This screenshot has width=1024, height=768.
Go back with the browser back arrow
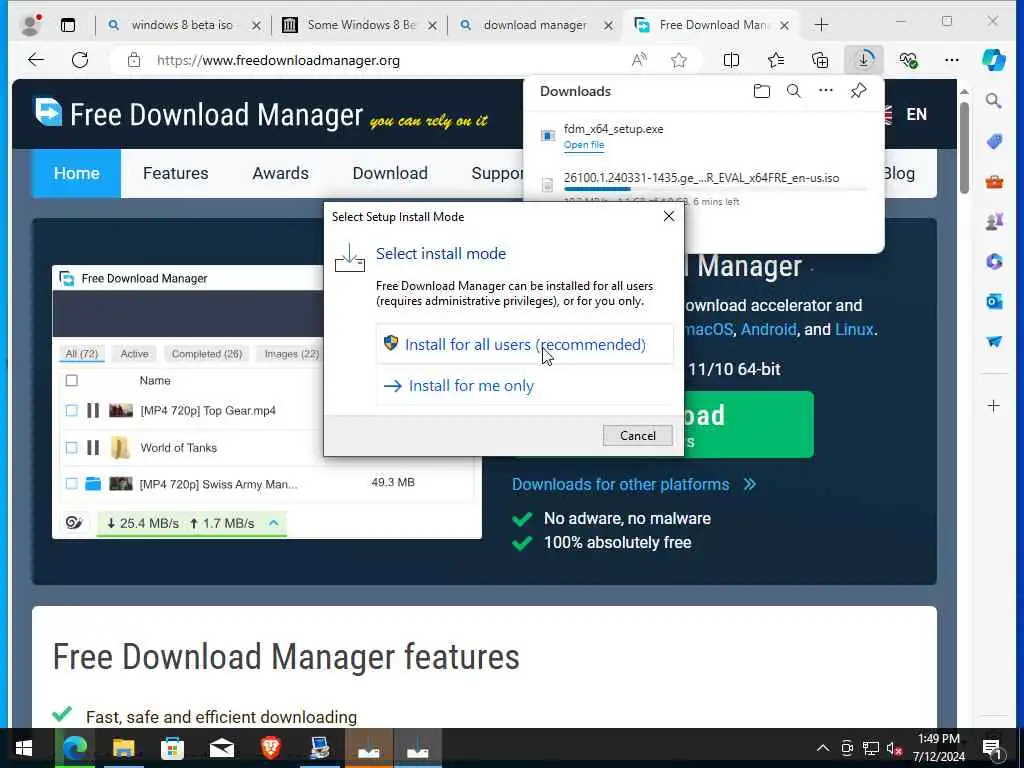(x=36, y=60)
